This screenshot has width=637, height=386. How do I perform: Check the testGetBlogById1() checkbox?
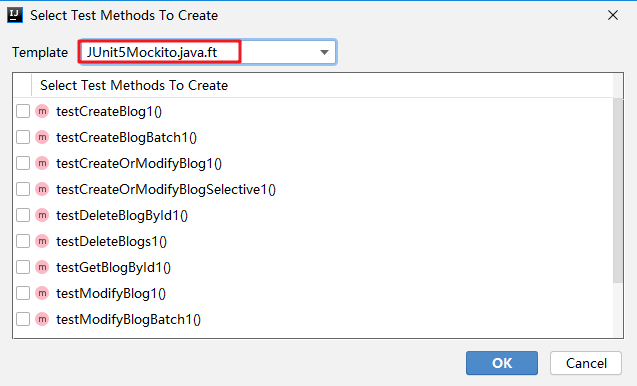pos(23,267)
